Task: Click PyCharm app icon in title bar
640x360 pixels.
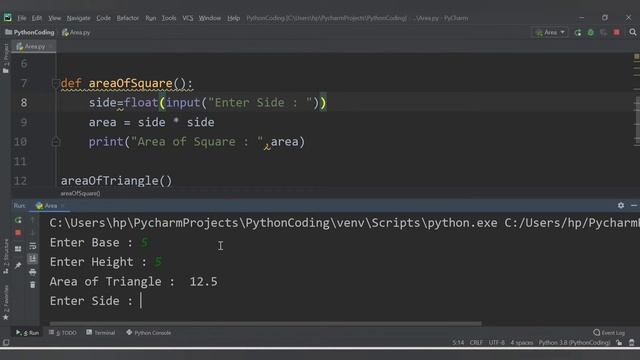Action: (x=7, y=18)
